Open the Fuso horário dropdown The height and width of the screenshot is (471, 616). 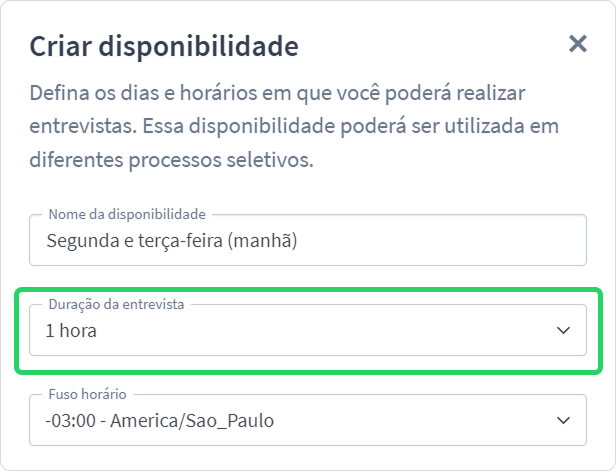coord(308,420)
